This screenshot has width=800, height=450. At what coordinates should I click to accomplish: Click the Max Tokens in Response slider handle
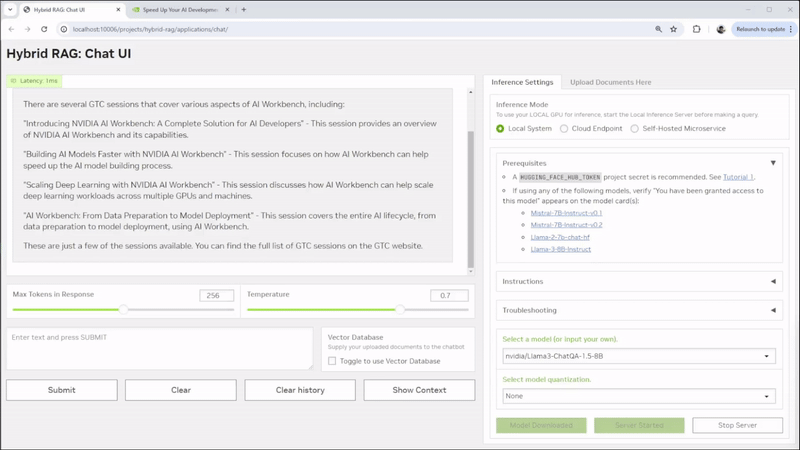(x=123, y=309)
